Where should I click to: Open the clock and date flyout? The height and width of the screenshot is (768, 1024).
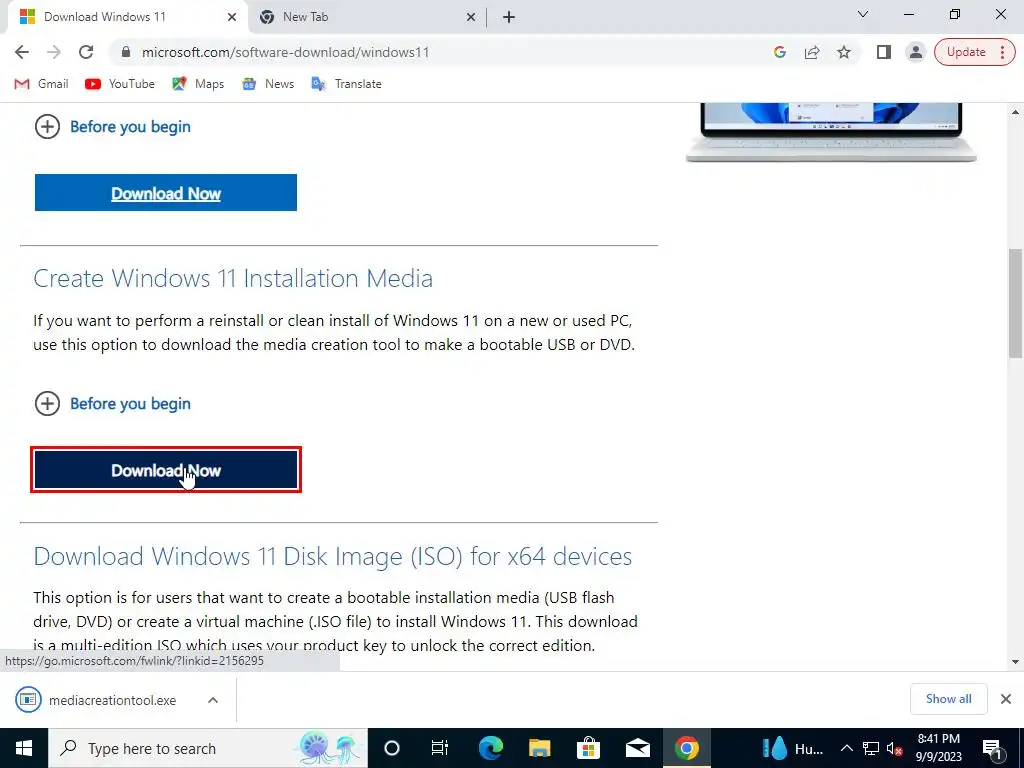click(938, 748)
